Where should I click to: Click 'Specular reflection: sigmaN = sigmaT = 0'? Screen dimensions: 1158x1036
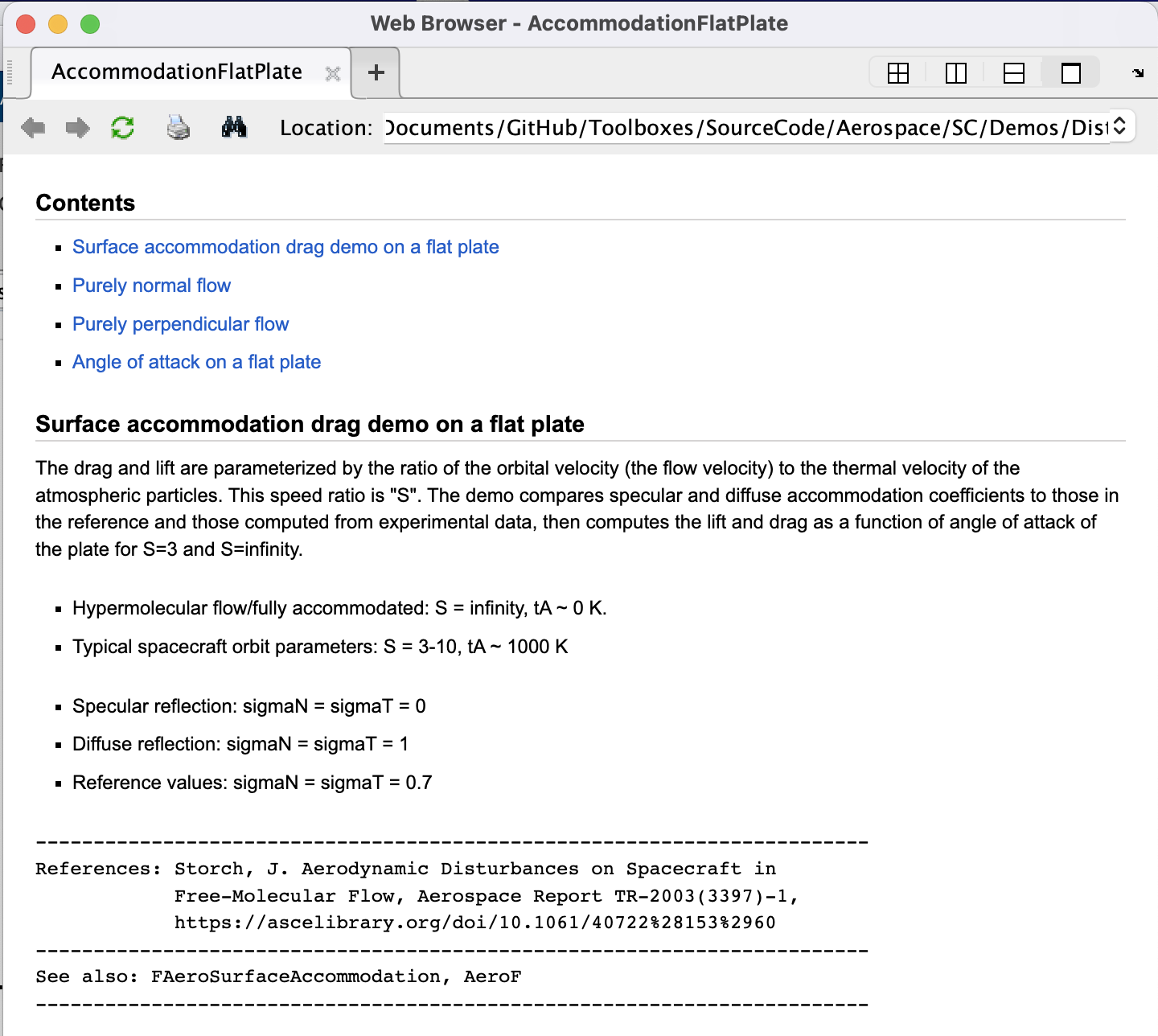click(249, 706)
